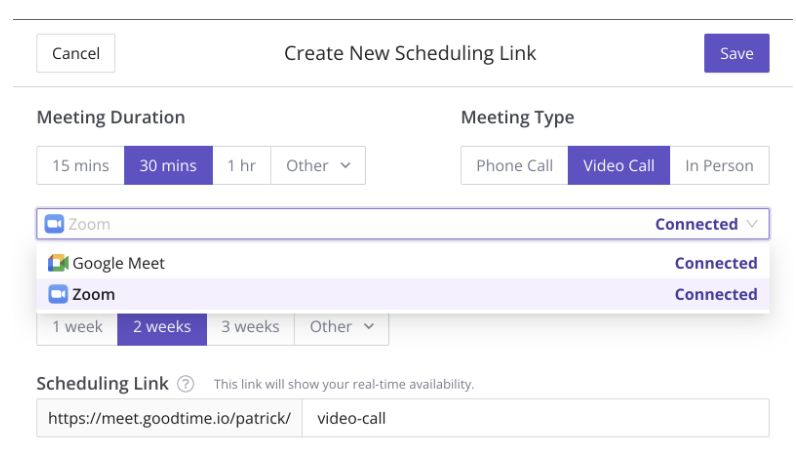Click the Scheduling Link help question icon
796x458 pixels.
185,384
